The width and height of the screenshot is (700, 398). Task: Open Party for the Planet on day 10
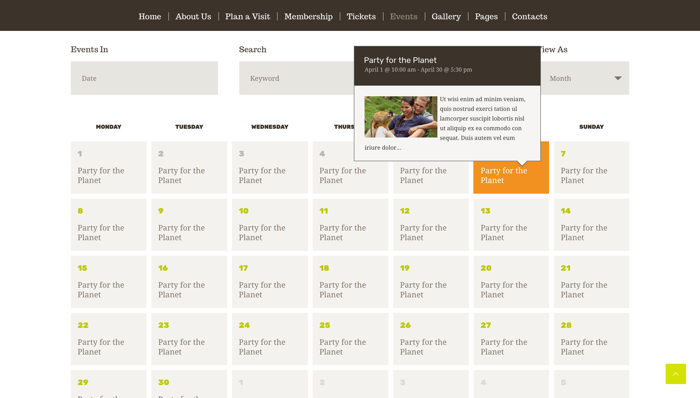(x=262, y=232)
